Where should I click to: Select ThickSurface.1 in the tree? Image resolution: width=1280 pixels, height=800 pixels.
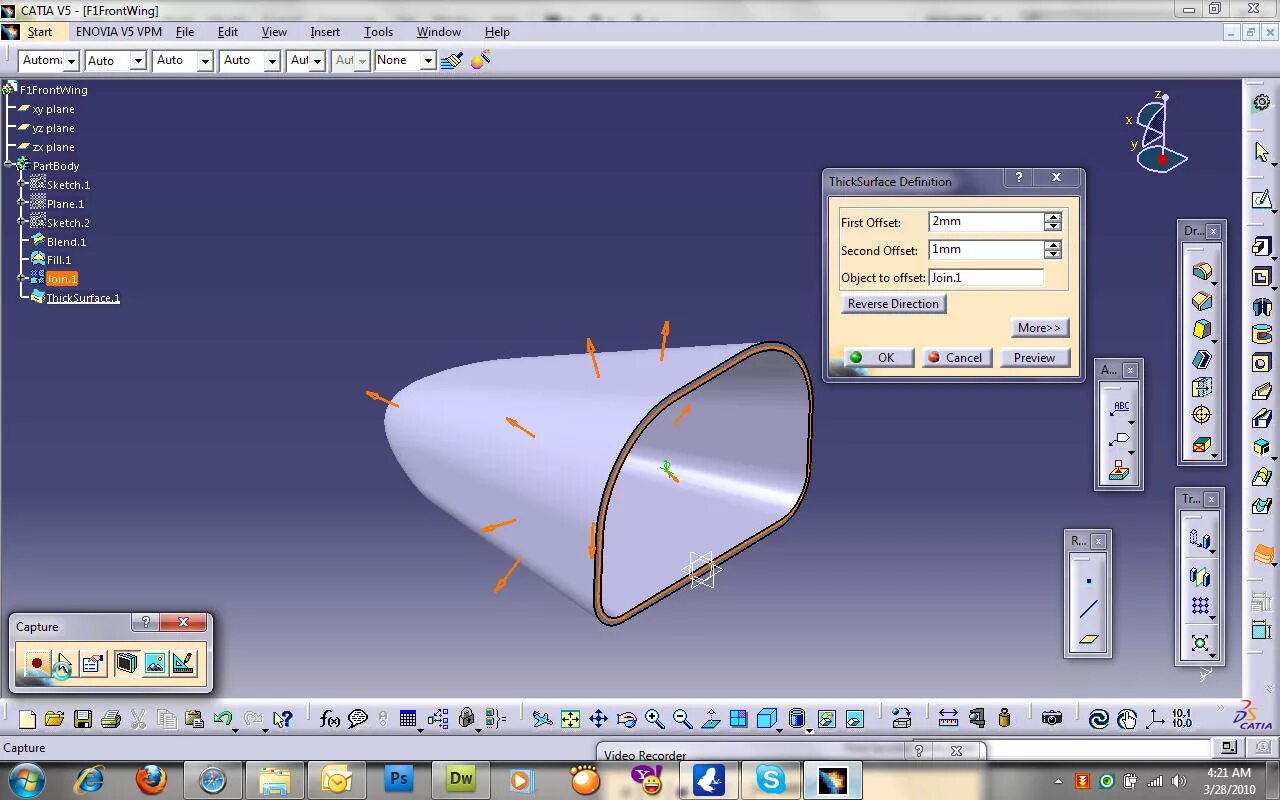[x=83, y=298]
